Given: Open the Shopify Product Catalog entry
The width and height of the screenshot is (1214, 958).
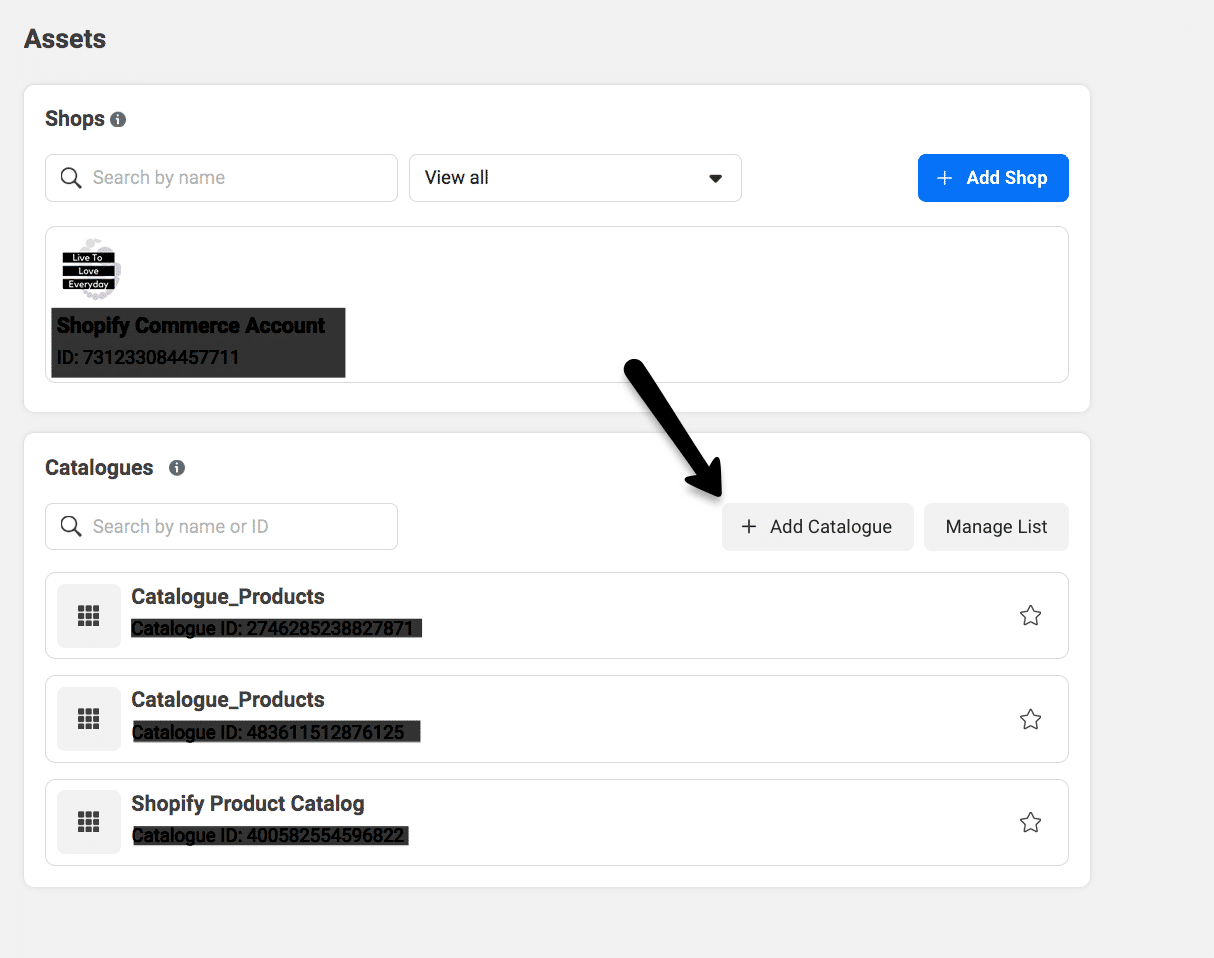Looking at the screenshot, I should [248, 804].
